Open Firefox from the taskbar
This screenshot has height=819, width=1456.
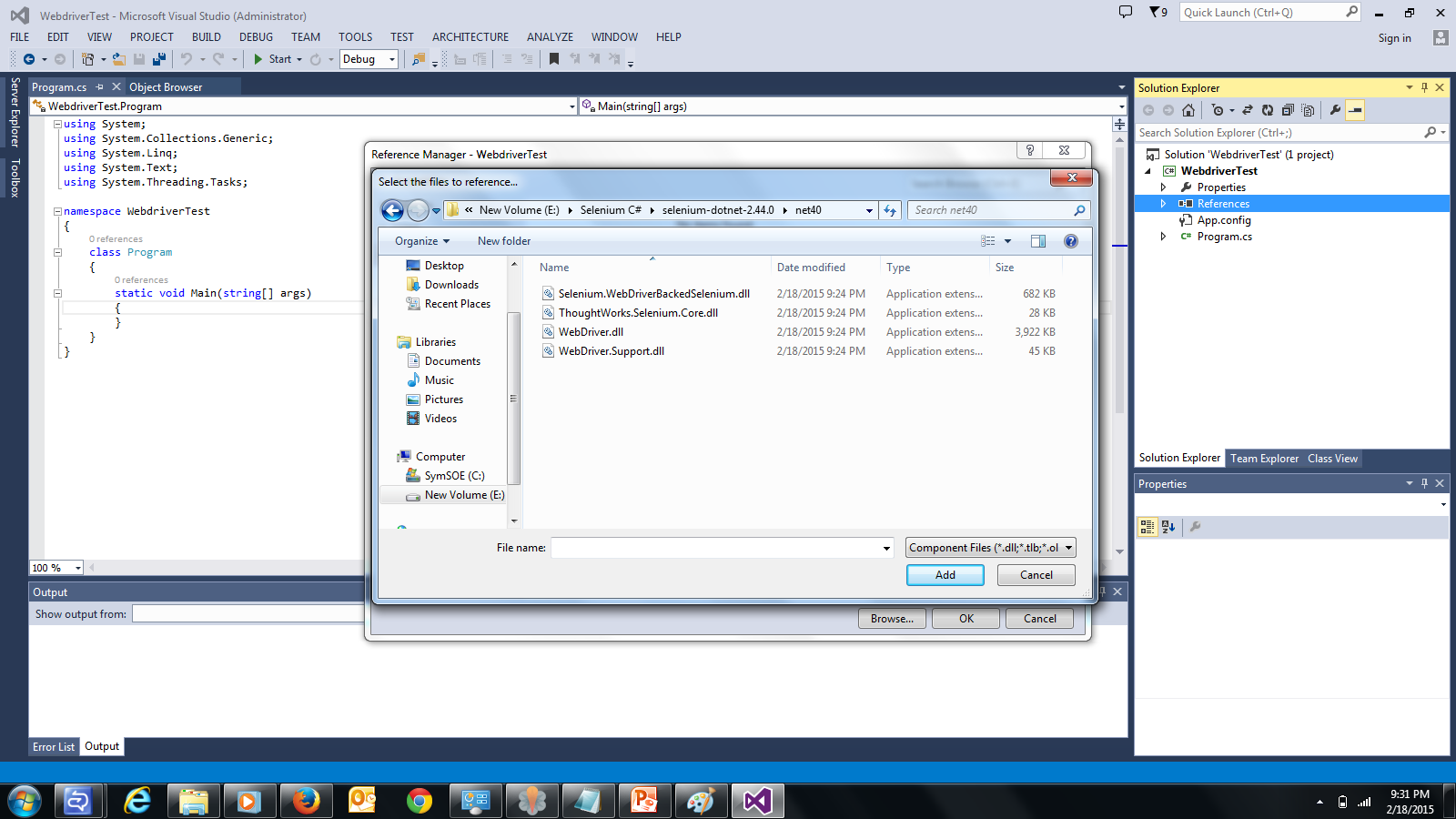[x=307, y=801]
